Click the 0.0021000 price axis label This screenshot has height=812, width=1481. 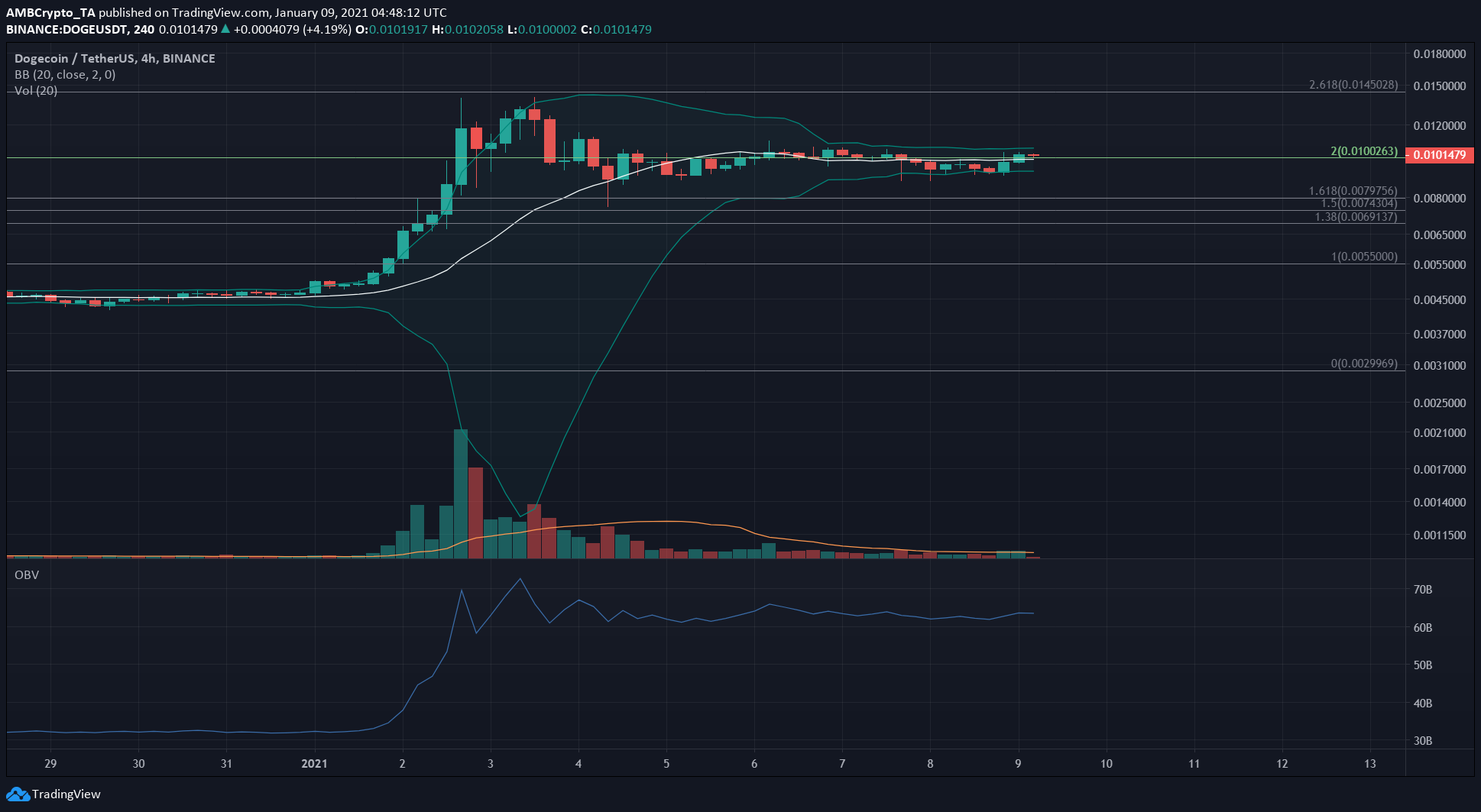tap(1440, 433)
